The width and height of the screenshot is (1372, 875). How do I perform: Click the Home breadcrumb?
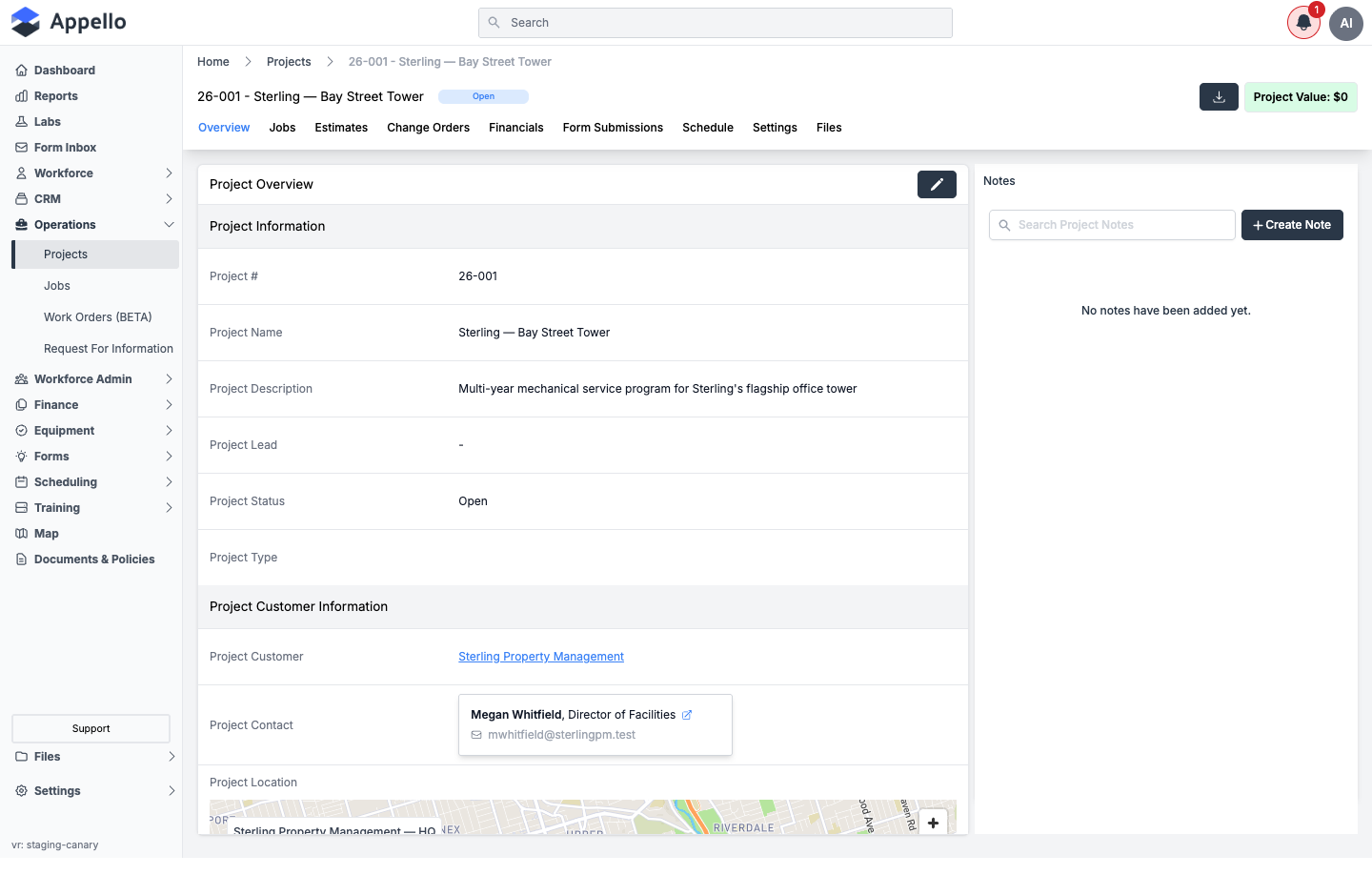click(x=213, y=62)
